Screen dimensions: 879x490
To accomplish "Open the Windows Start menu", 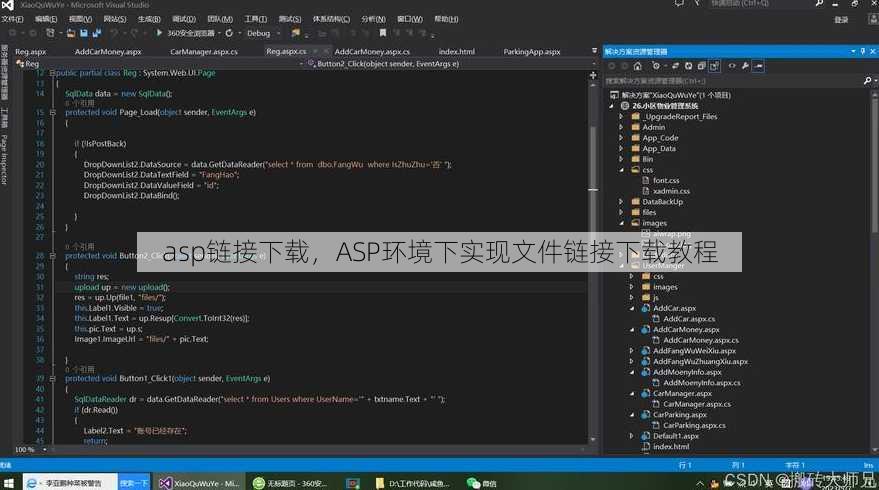I will coord(8,483).
